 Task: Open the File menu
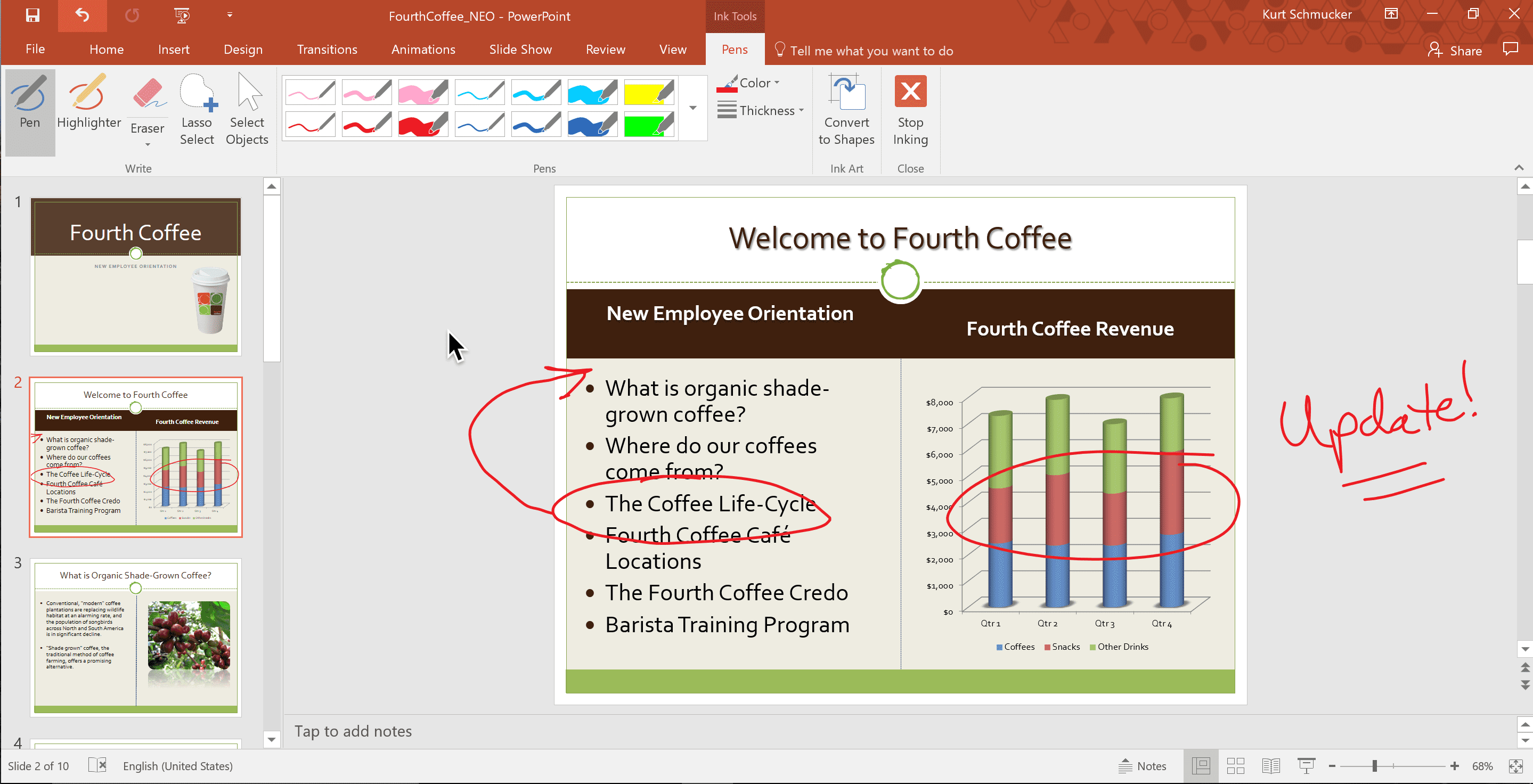pos(35,50)
